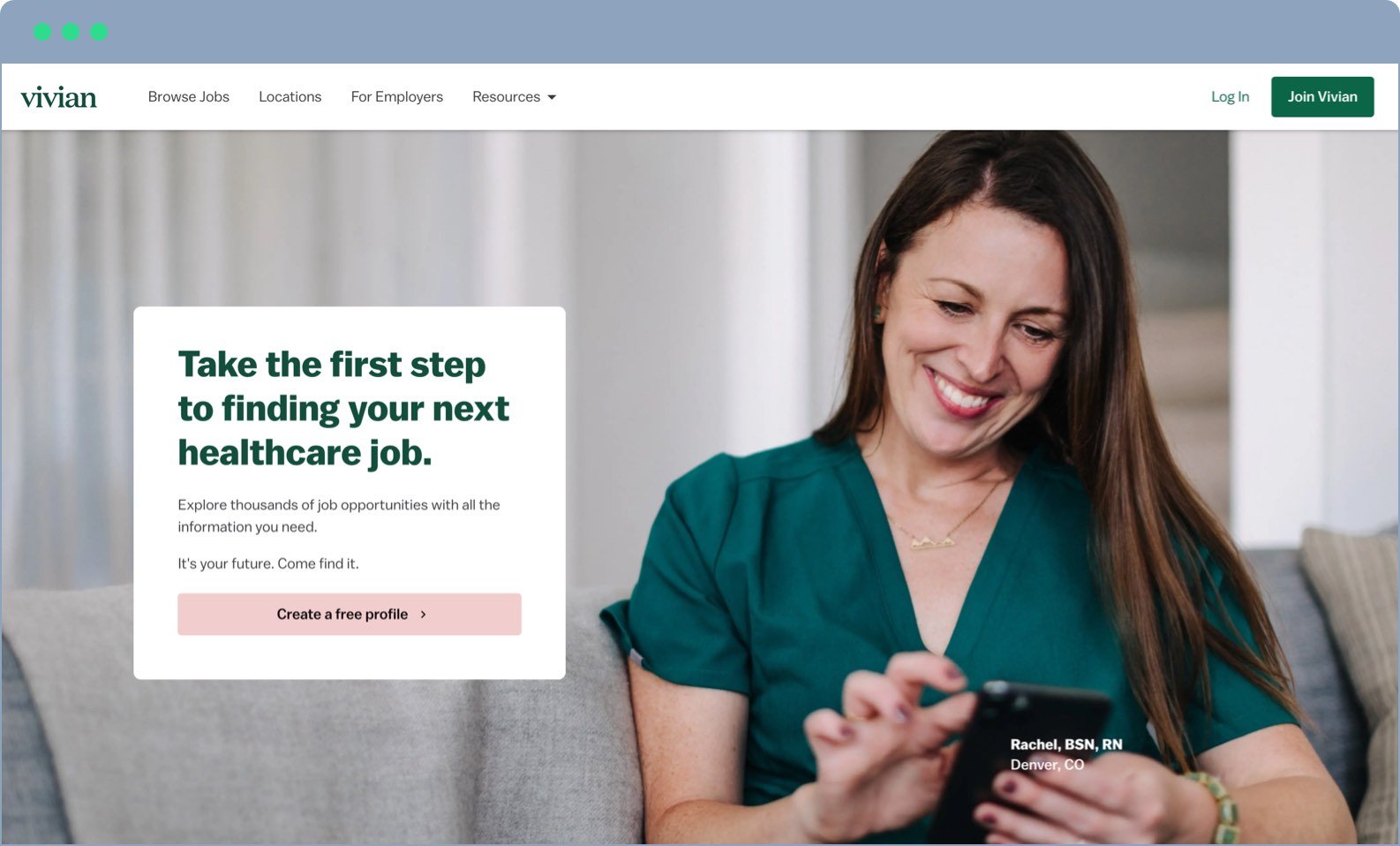Open the For Employers link
This screenshot has height=846, width=1400.
[x=396, y=97]
